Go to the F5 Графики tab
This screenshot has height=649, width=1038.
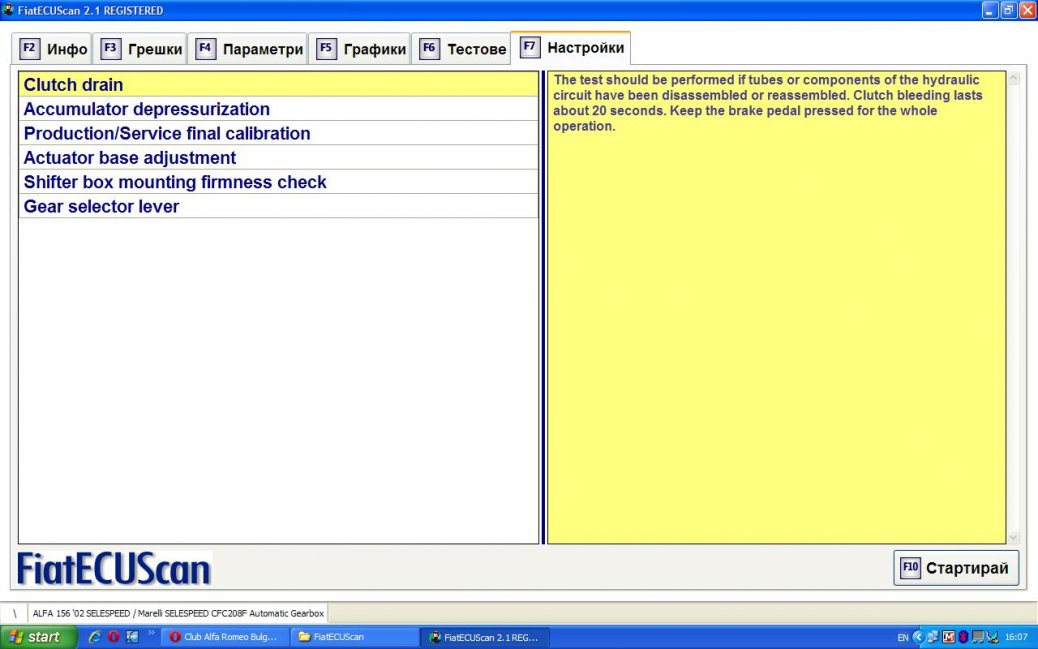tap(362, 49)
